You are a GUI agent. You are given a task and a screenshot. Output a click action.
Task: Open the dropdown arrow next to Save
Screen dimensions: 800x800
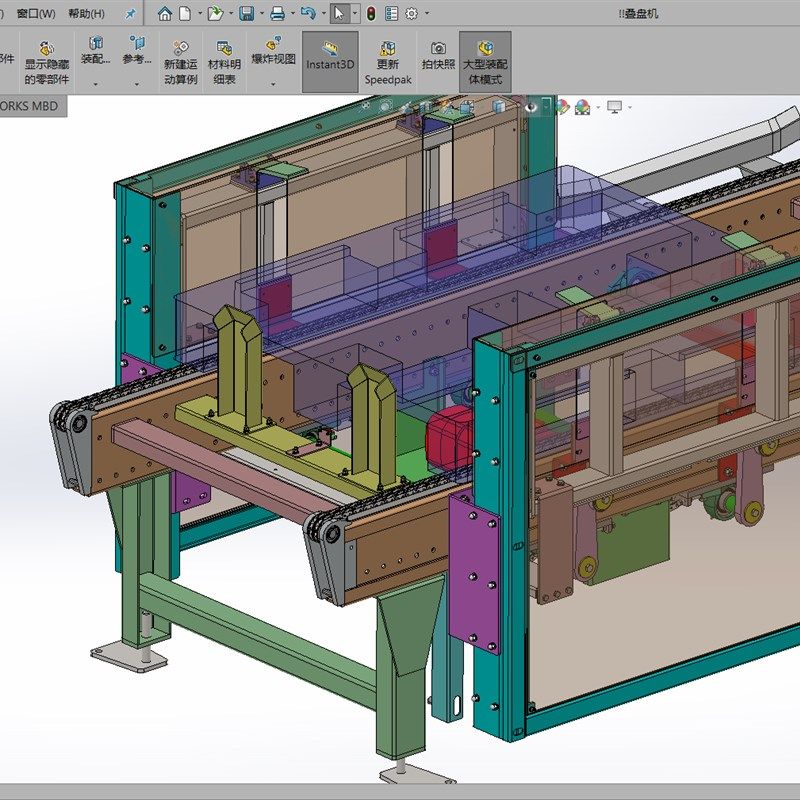pyautogui.click(x=260, y=14)
